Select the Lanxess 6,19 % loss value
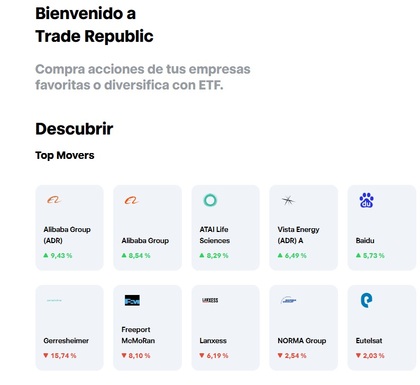Screen dimensions: 420x385 click(x=214, y=356)
